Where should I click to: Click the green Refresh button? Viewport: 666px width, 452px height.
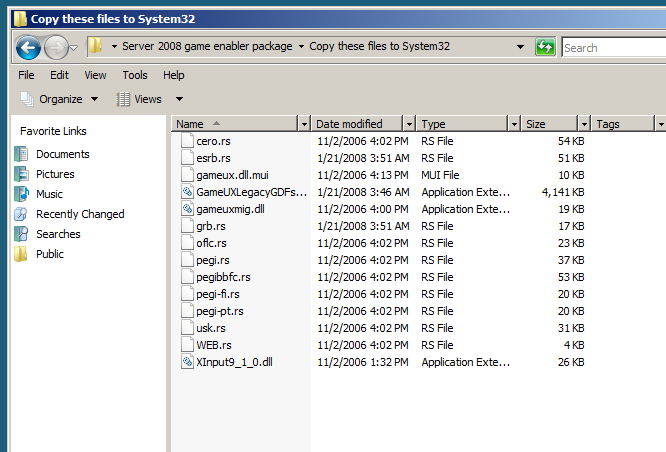tap(545, 47)
